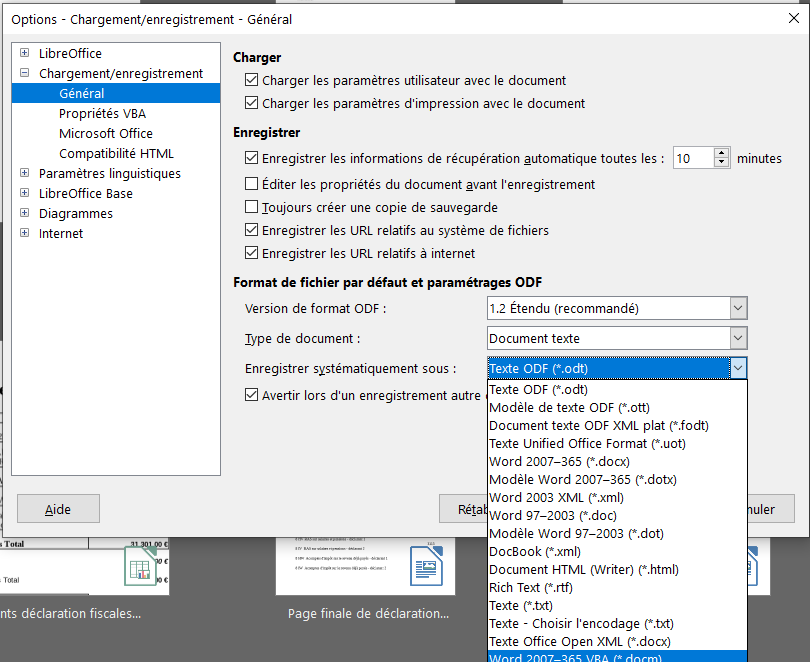Decrease autosave minutes with down arrow
The image size is (810, 662).
coord(721,163)
